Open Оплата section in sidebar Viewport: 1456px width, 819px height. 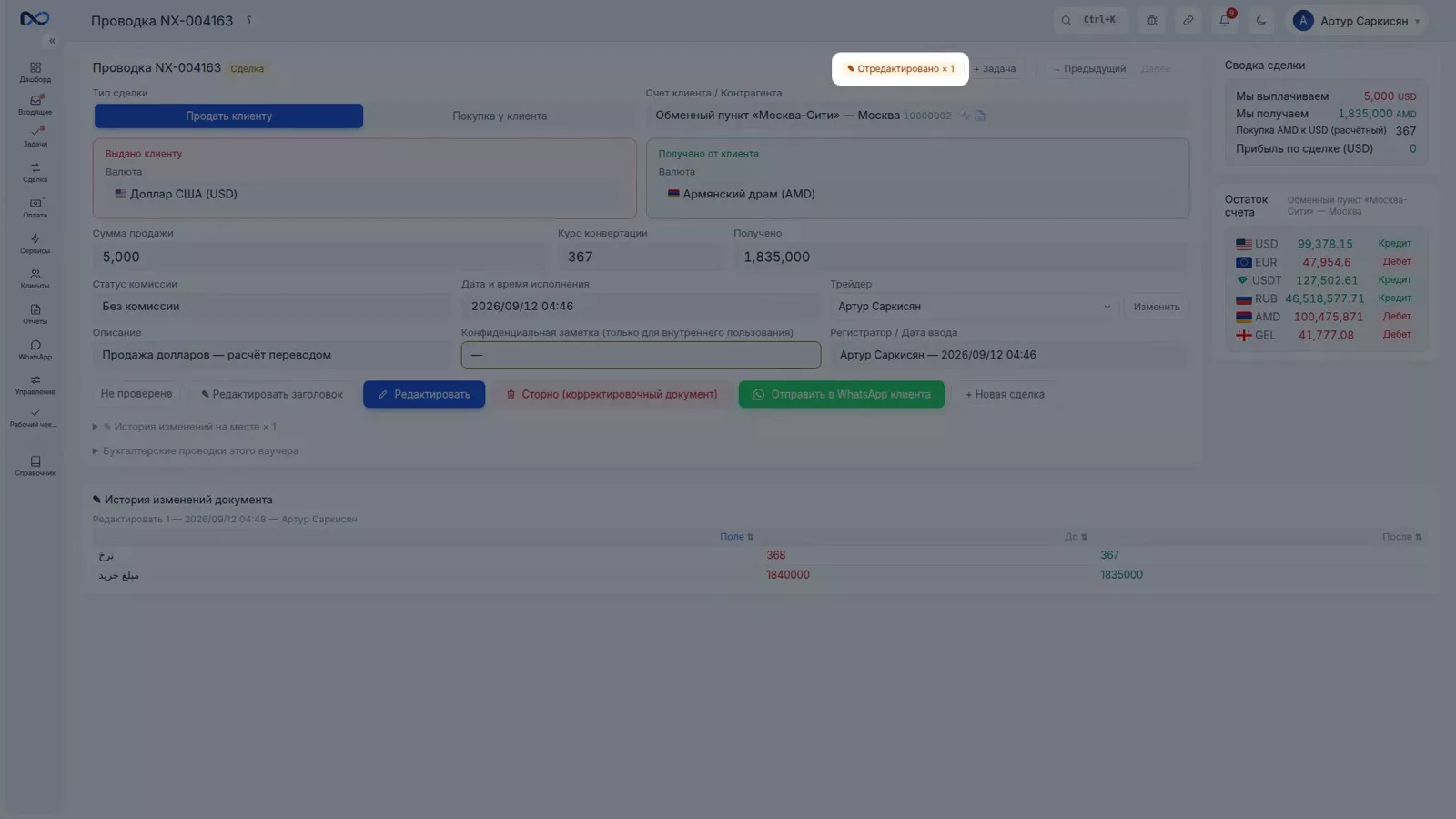[35, 207]
